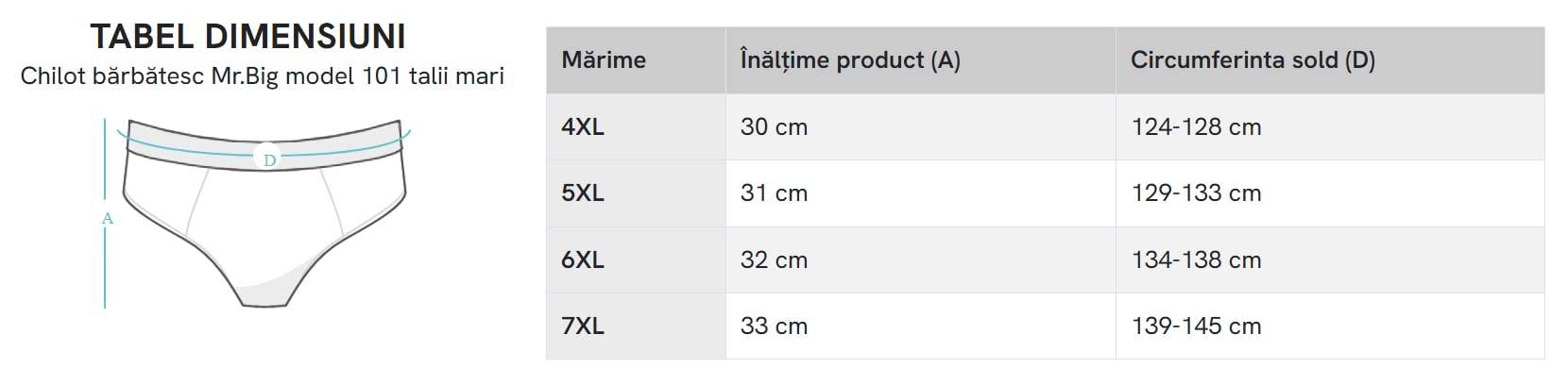The width and height of the screenshot is (1568, 385).
Task: Click the 129-133 cm hip value
Action: click(x=1196, y=193)
